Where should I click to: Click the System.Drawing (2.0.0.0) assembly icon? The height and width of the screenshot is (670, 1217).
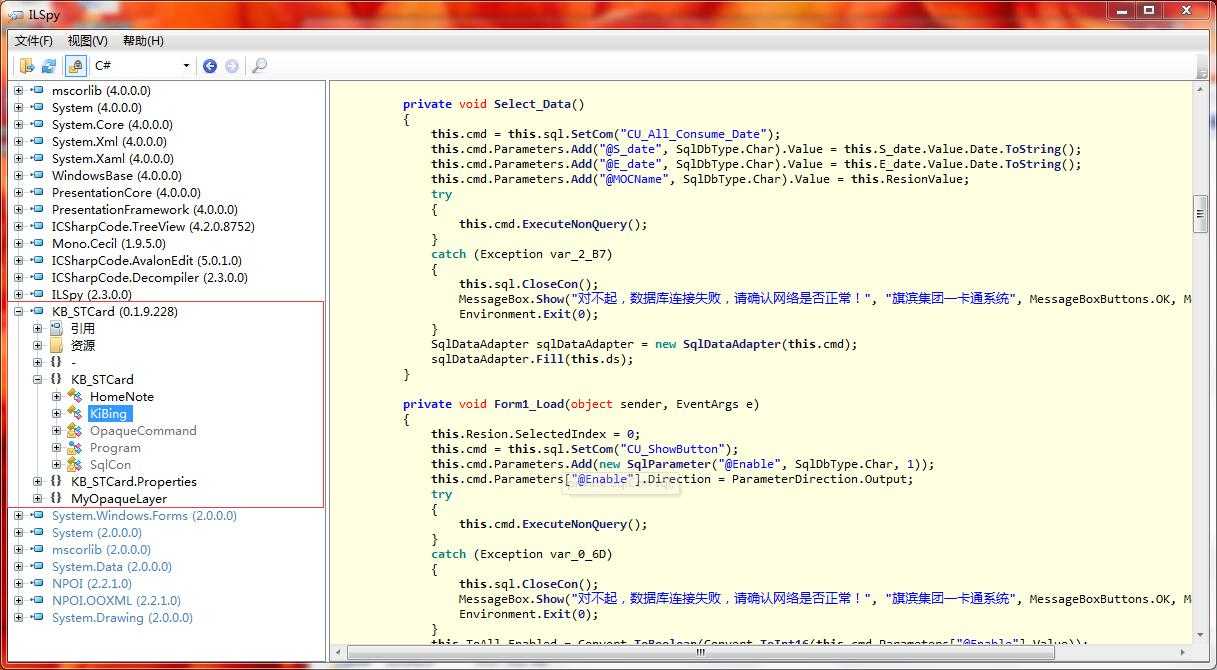click(x=37, y=617)
